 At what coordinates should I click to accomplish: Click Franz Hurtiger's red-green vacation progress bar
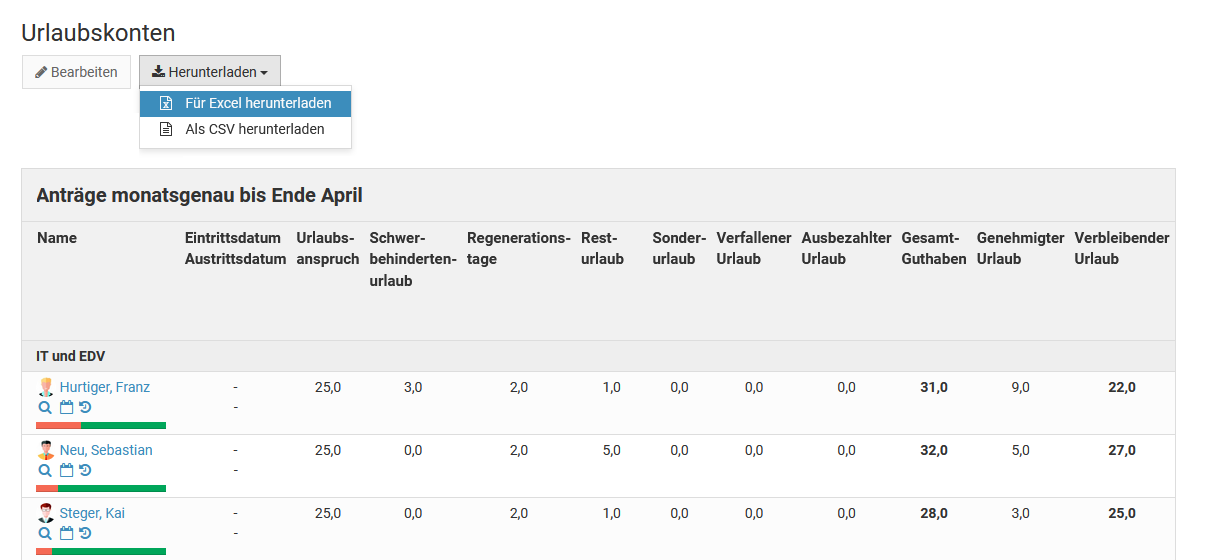101,426
